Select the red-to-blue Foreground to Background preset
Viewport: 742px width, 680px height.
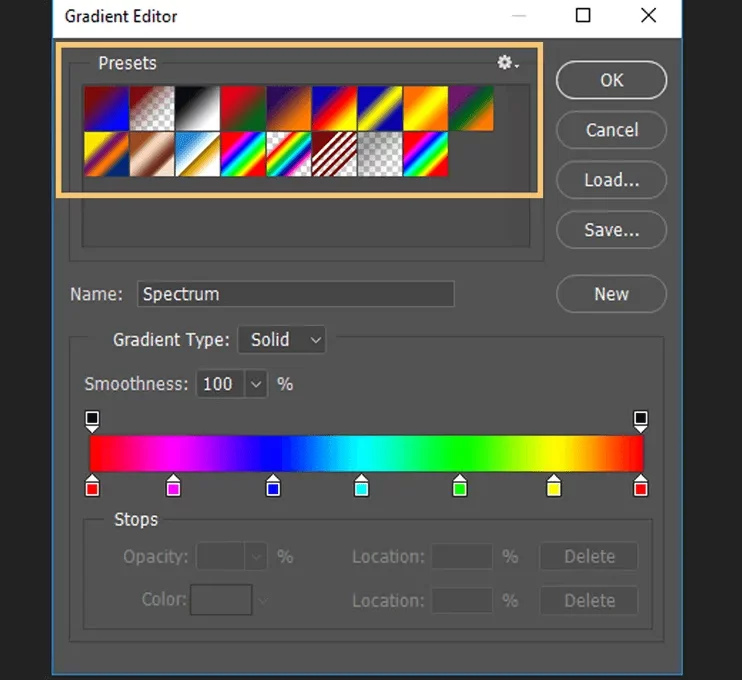pyautogui.click(x=106, y=108)
